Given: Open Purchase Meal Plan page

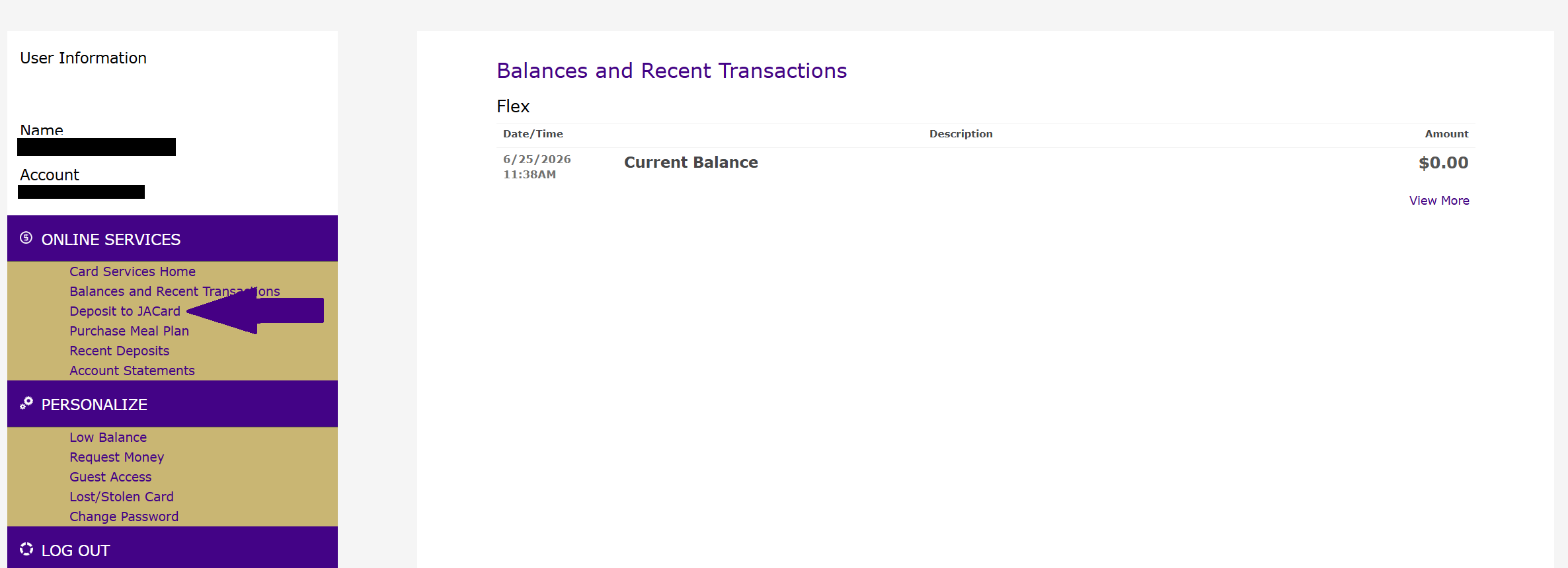Looking at the screenshot, I should click(129, 331).
